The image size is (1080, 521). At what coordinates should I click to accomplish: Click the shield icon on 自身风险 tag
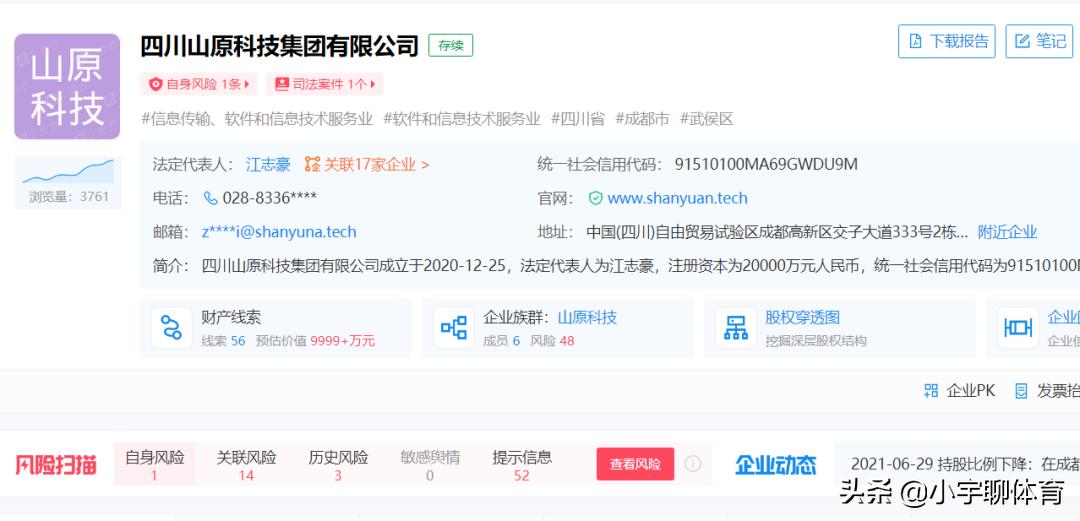click(x=156, y=84)
